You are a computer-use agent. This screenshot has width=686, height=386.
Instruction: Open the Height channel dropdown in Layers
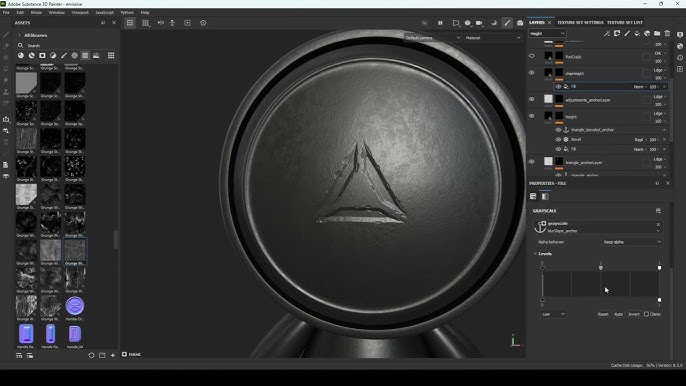pyautogui.click(x=547, y=33)
